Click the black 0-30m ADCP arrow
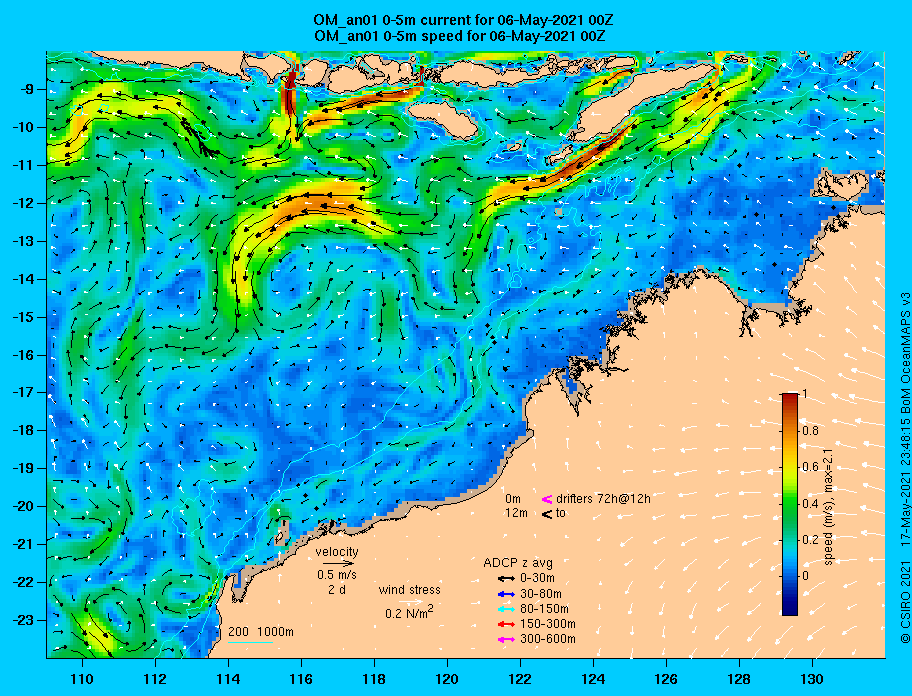 tap(507, 579)
